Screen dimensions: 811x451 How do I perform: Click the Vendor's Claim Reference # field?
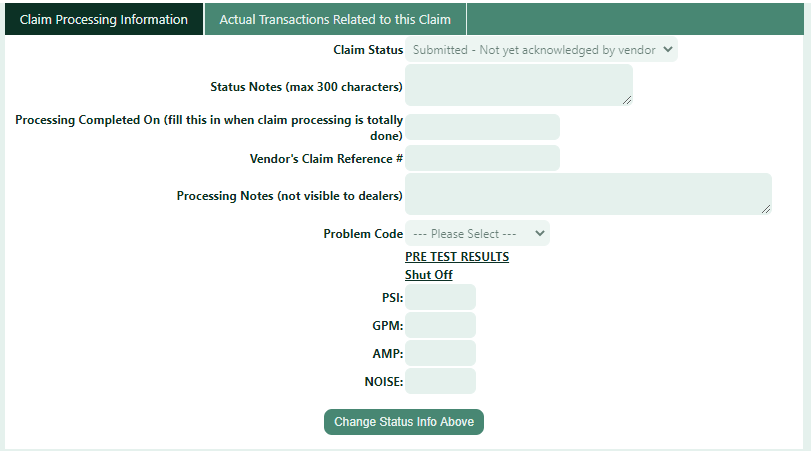pos(482,158)
